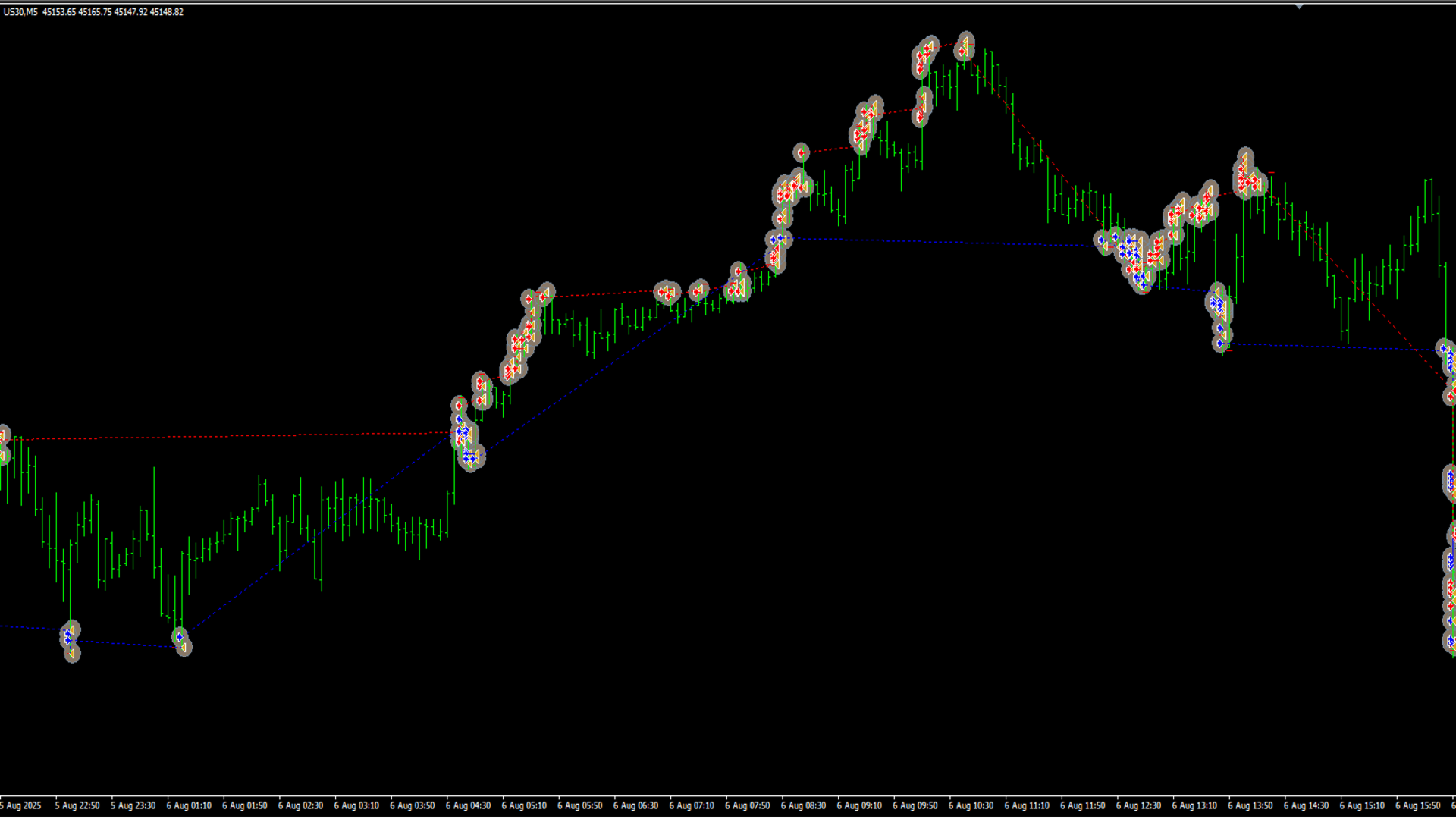Click the 6 Aug 15:10 timestamp label
Viewport: 1456px width, 819px height.
click(x=1362, y=805)
